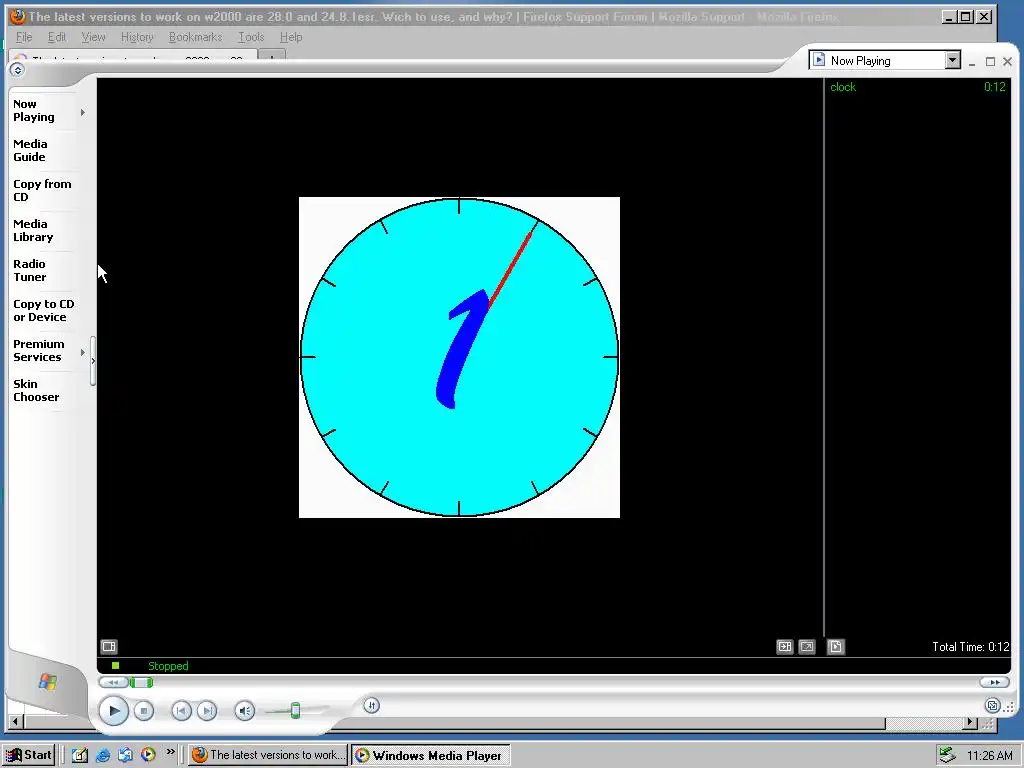Open Firefox Bookmarks menu
1024x768 pixels.
(x=195, y=37)
